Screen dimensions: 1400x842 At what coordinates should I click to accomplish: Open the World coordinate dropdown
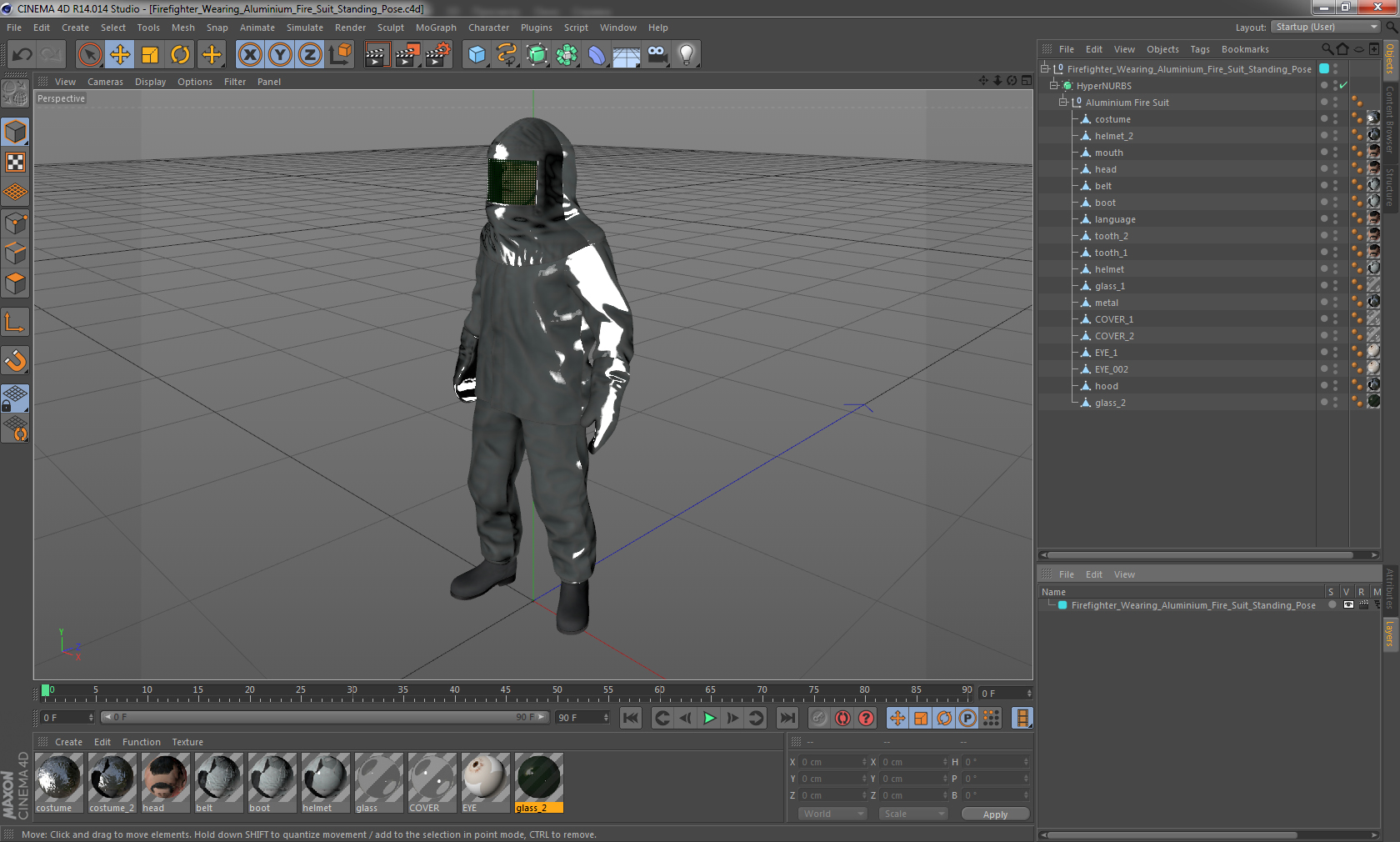[832, 814]
